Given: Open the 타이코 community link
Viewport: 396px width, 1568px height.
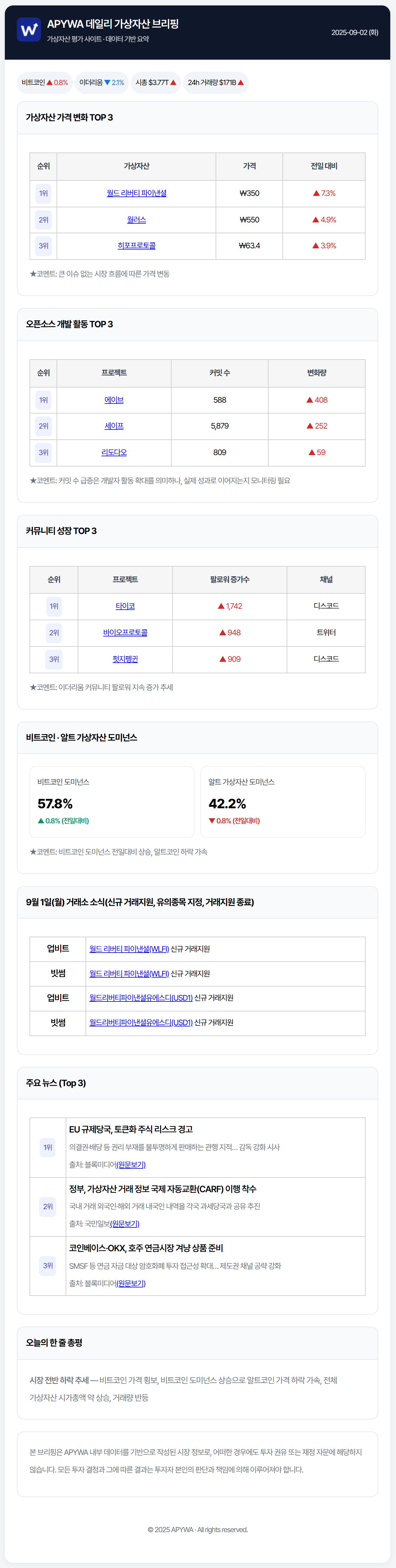Looking at the screenshot, I should click(125, 606).
